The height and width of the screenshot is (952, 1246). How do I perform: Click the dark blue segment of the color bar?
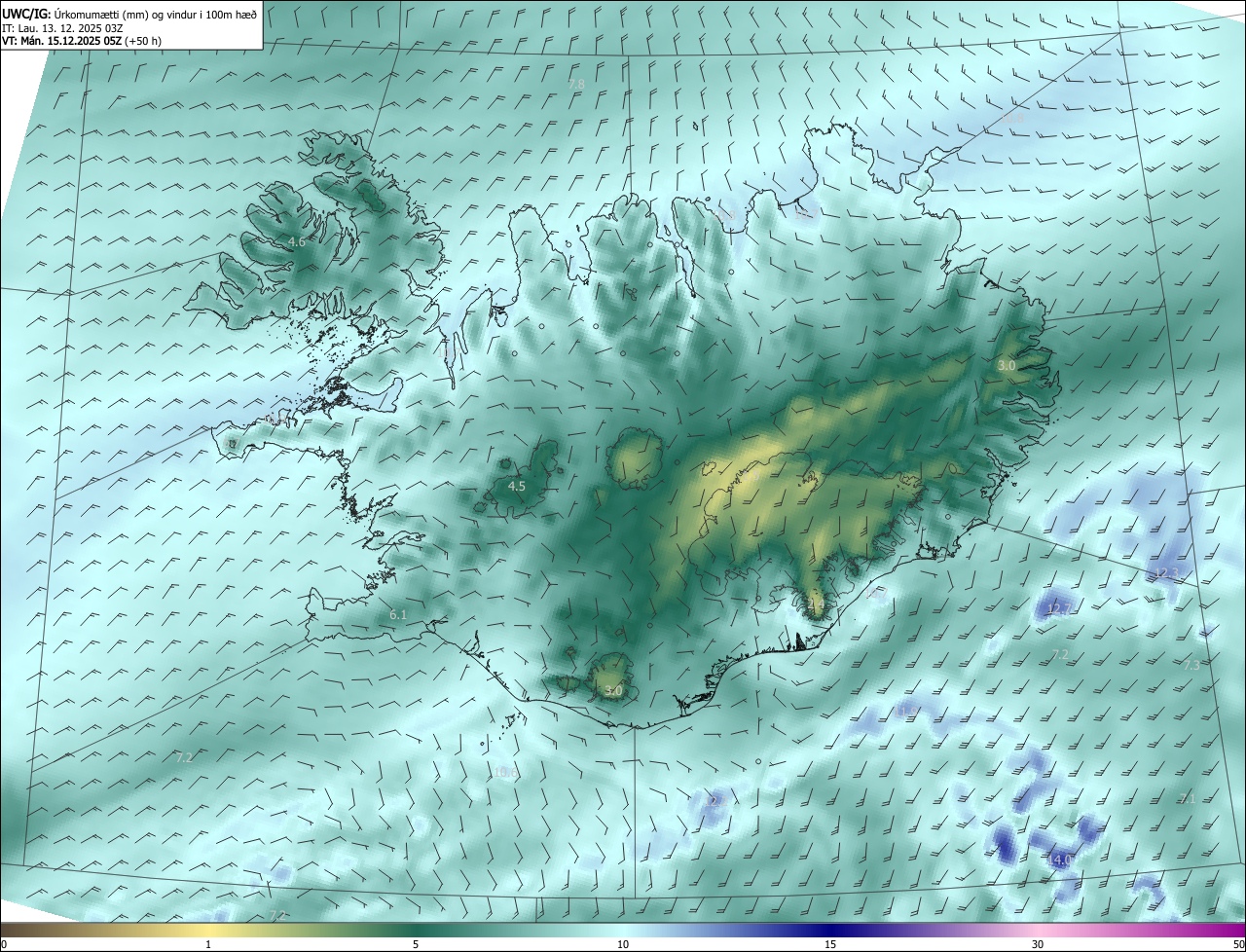(830, 930)
